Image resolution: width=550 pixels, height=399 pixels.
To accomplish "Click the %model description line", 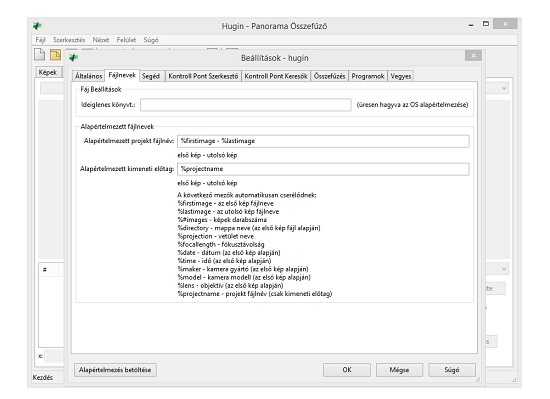I will coord(244,277).
